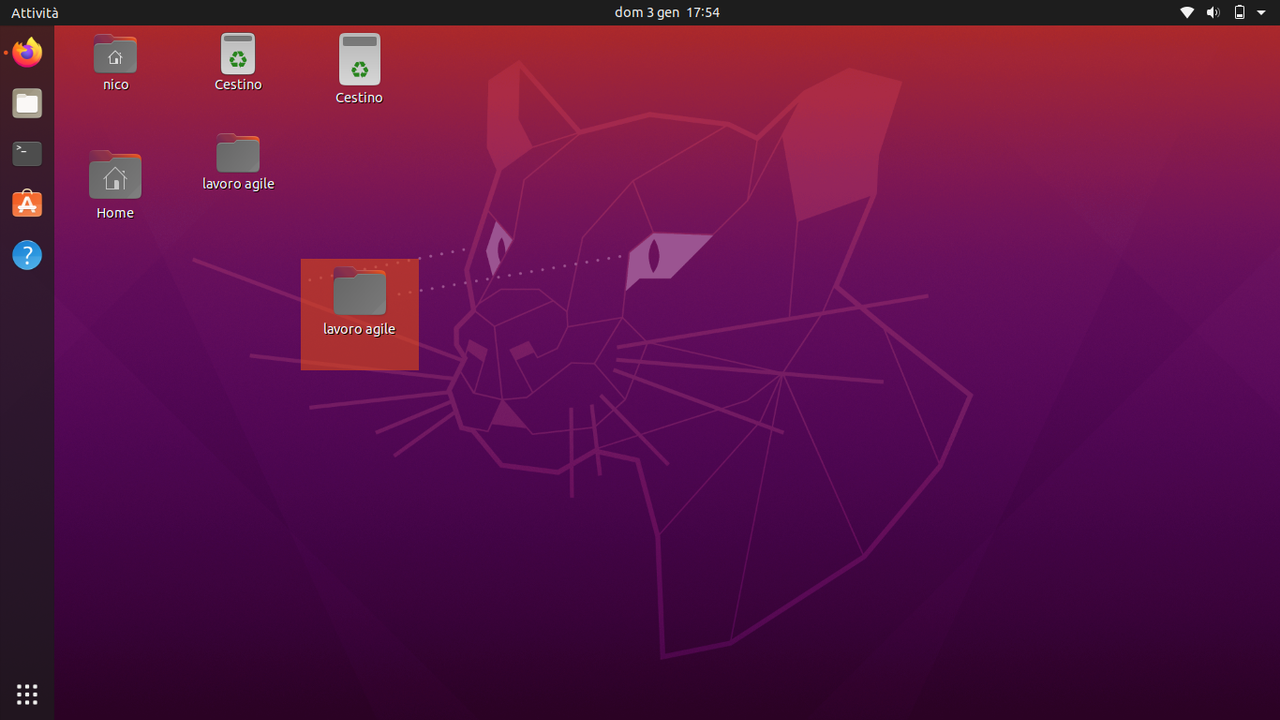Open the Home folder on the desktop
The width and height of the screenshot is (1280, 720).
[x=115, y=177]
